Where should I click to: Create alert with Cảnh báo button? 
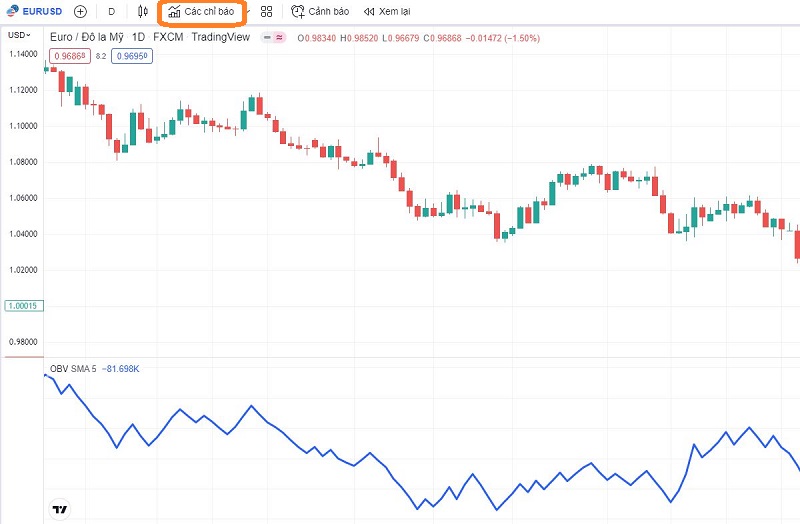pos(320,11)
